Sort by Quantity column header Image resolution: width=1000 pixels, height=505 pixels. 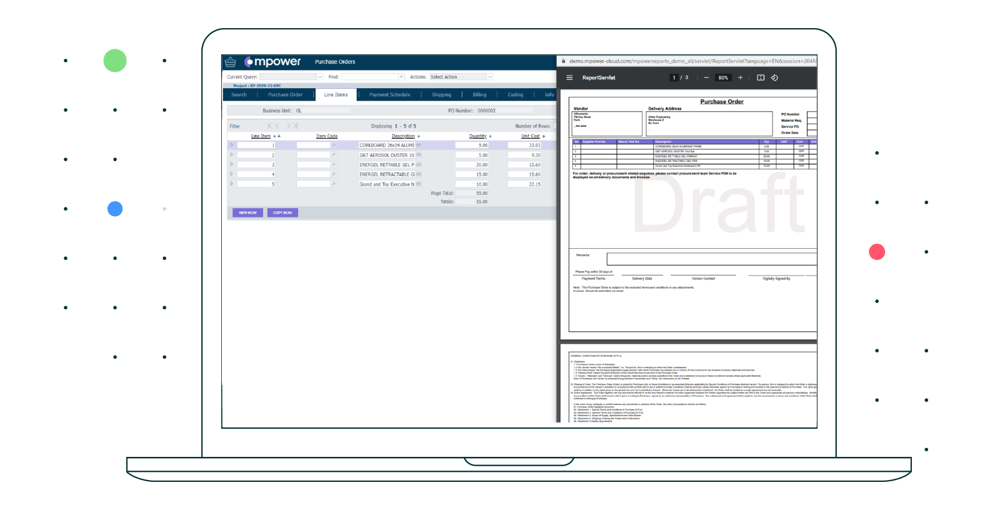[478, 136]
